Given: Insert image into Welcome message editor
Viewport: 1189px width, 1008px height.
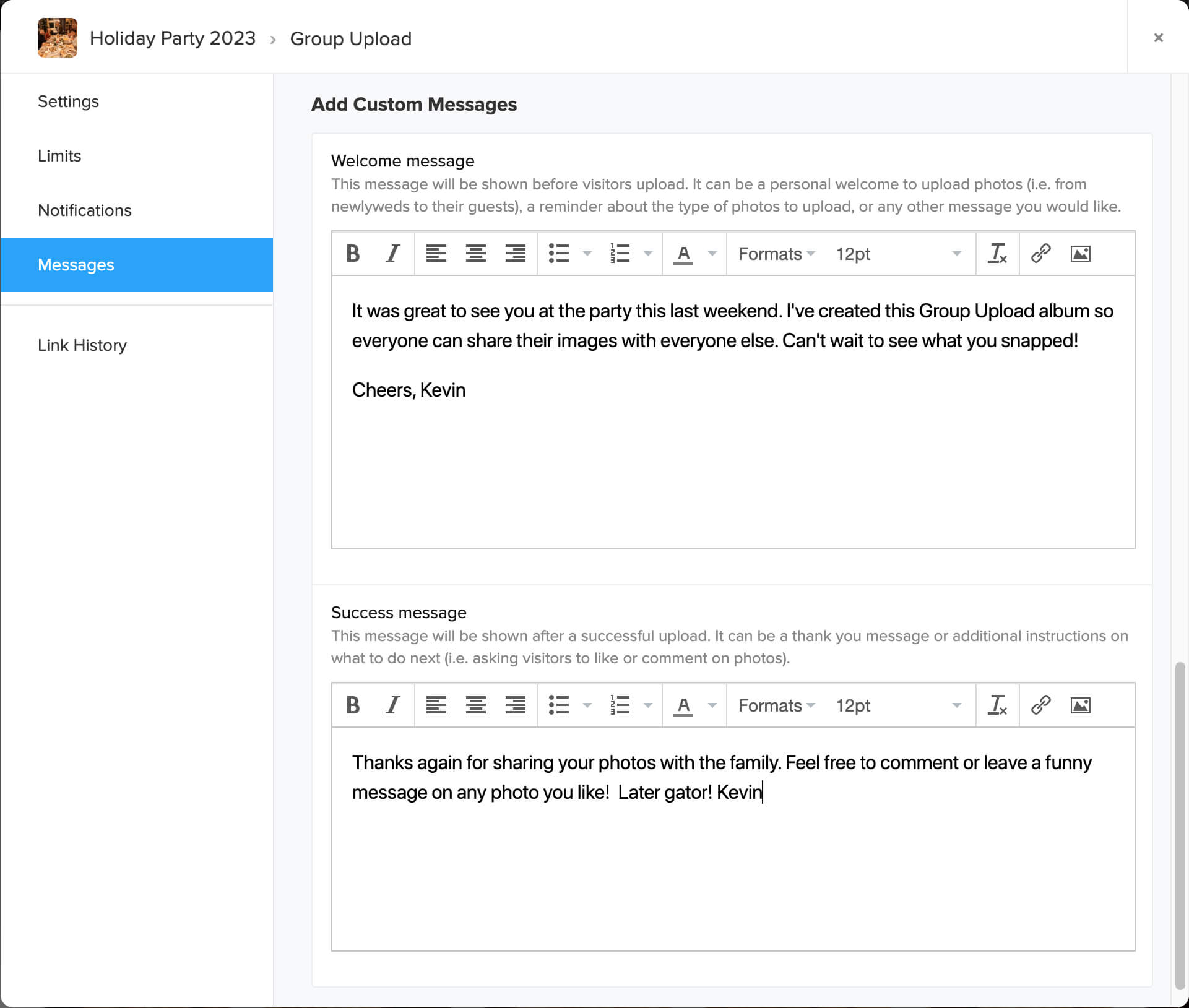Looking at the screenshot, I should point(1080,254).
